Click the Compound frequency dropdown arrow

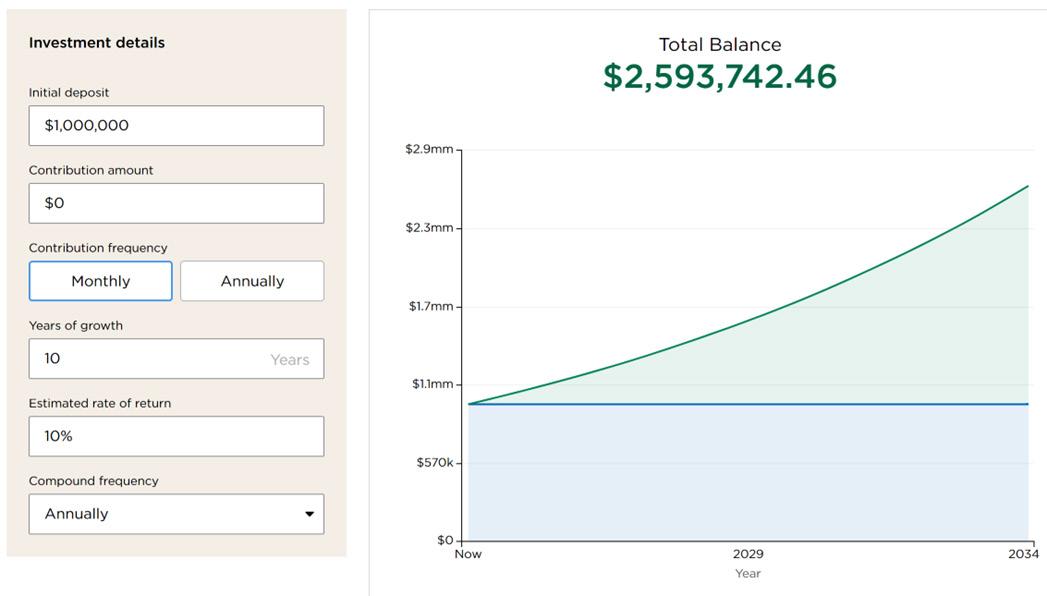tap(309, 514)
